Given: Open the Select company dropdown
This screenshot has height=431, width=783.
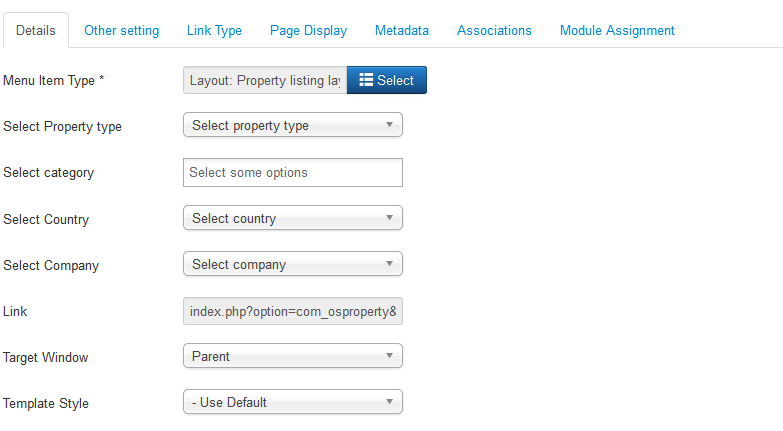Looking at the screenshot, I should coord(293,264).
